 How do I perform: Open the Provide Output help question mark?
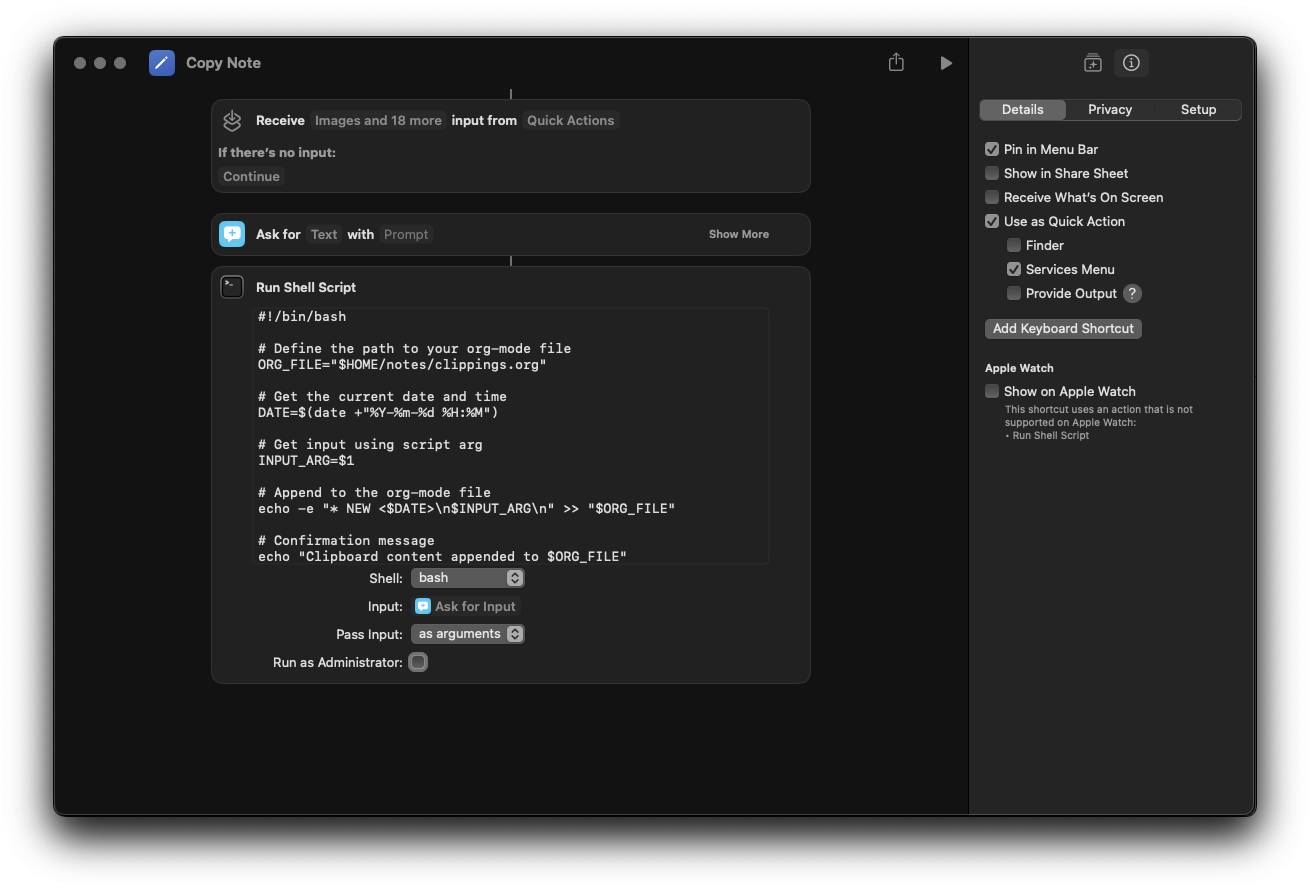pos(1132,293)
